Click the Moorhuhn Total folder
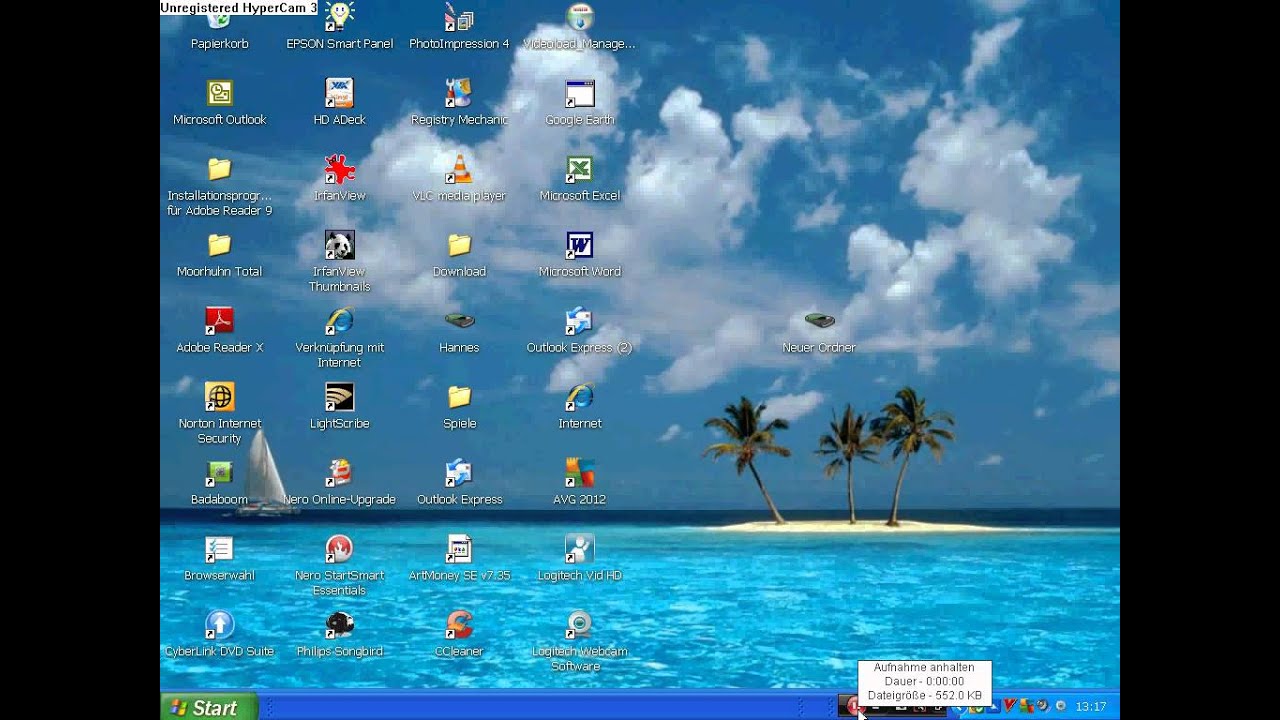Image resolution: width=1280 pixels, height=720 pixels. pyautogui.click(x=219, y=245)
